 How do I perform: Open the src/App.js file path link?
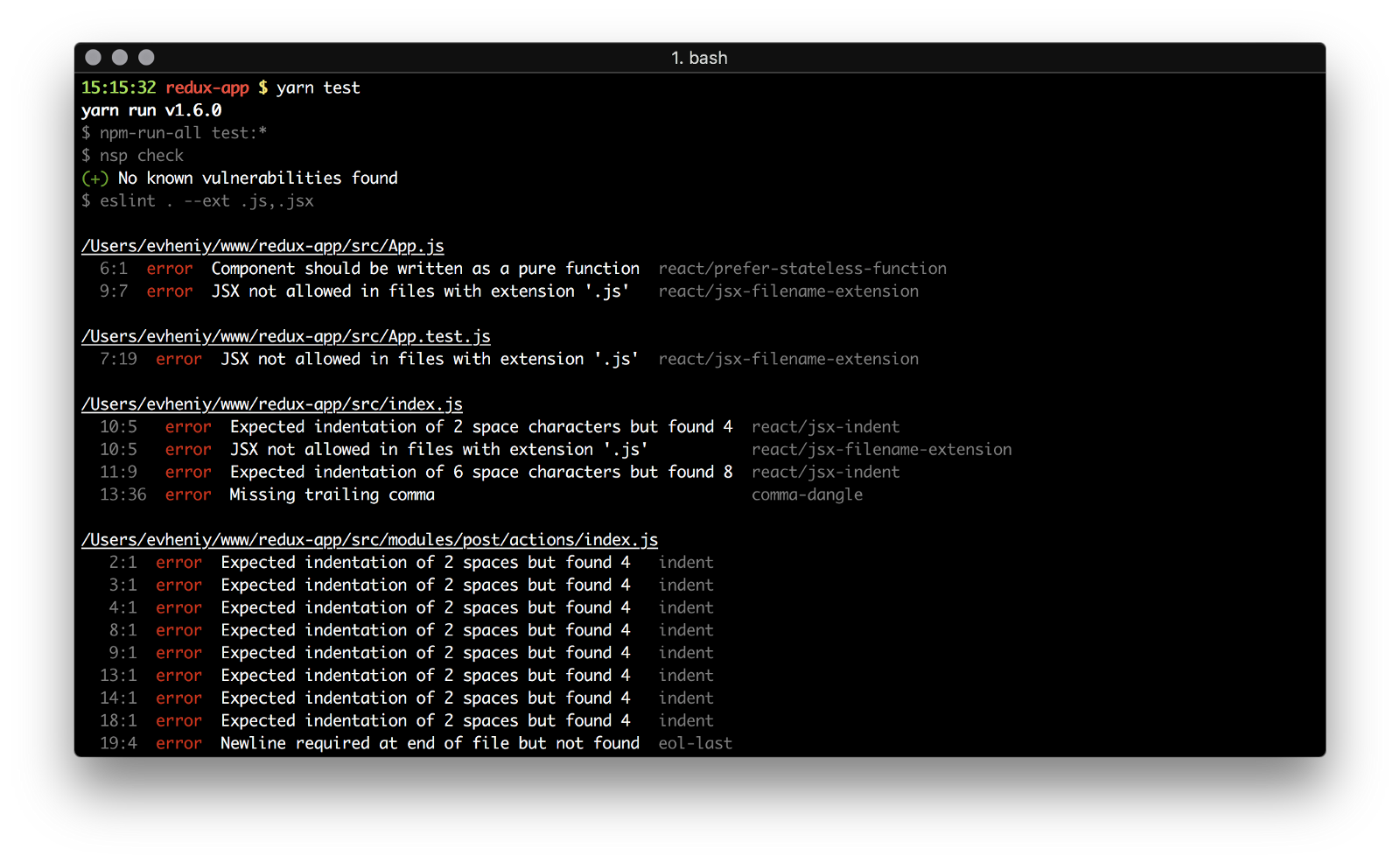pyautogui.click(x=262, y=246)
